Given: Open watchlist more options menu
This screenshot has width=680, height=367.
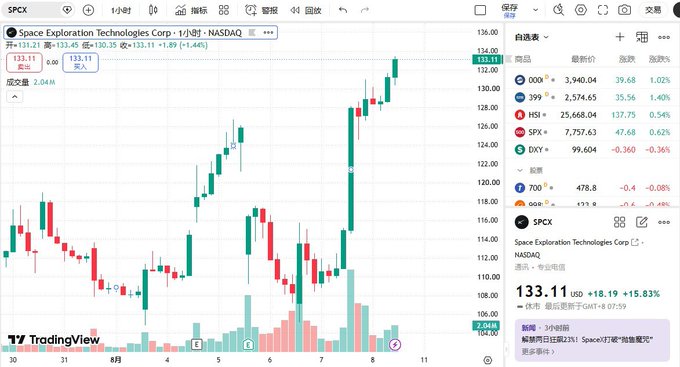Looking at the screenshot, I should click(x=664, y=37).
